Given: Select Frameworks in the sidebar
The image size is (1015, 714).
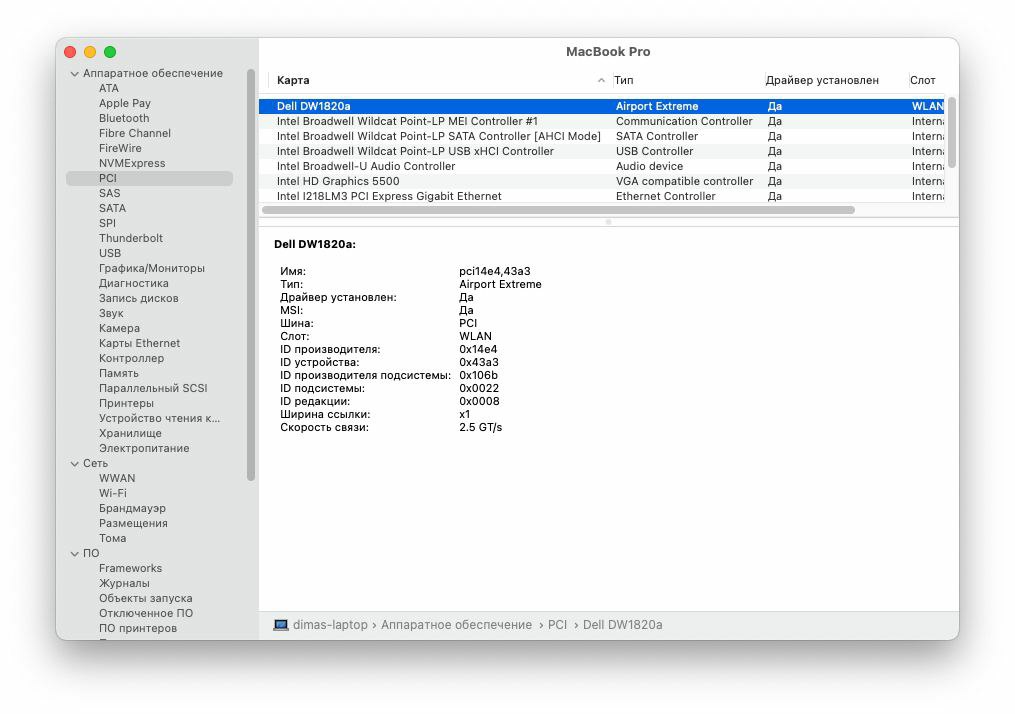Looking at the screenshot, I should [x=130, y=568].
